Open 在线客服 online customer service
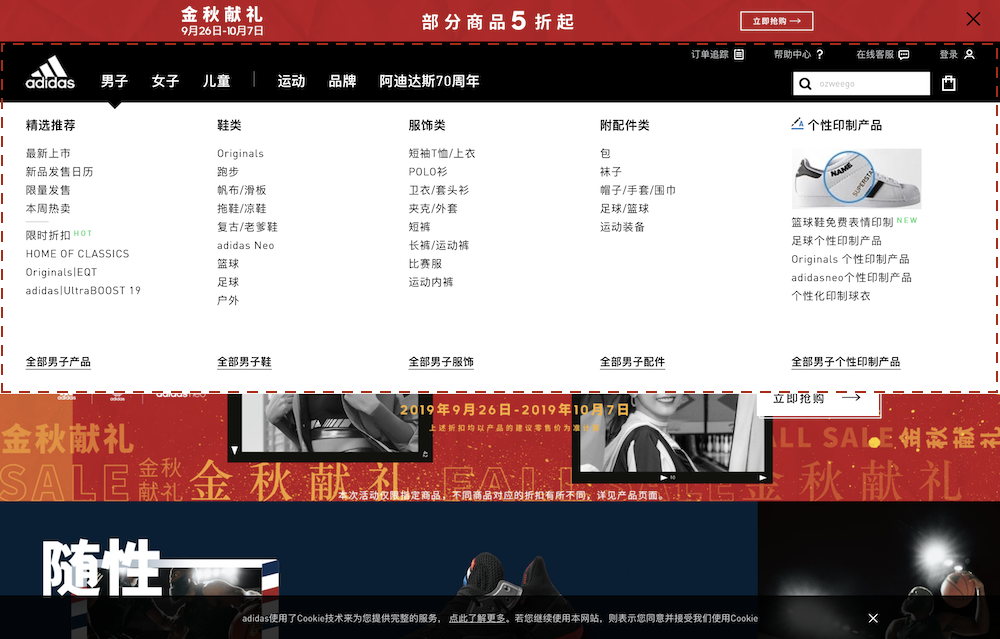The image size is (1000, 639). (x=883, y=54)
